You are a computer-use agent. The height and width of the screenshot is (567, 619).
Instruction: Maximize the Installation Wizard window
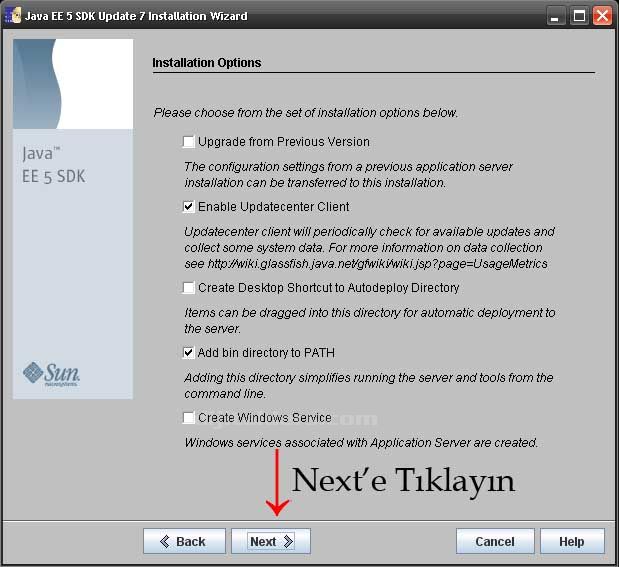579,16
